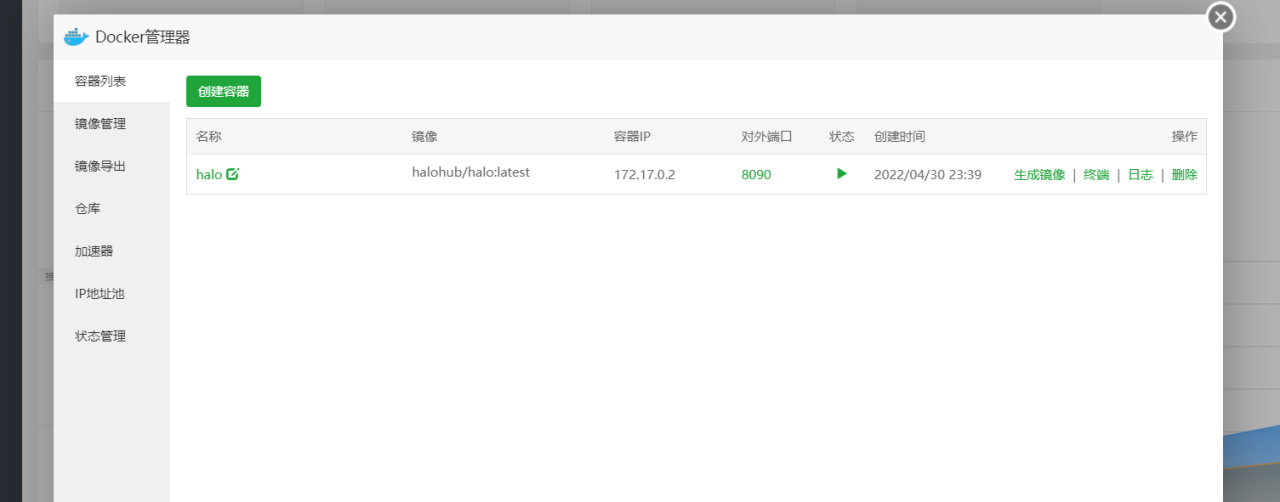
Task: Click 生成镜像 for the halo container
Action: coord(1040,174)
